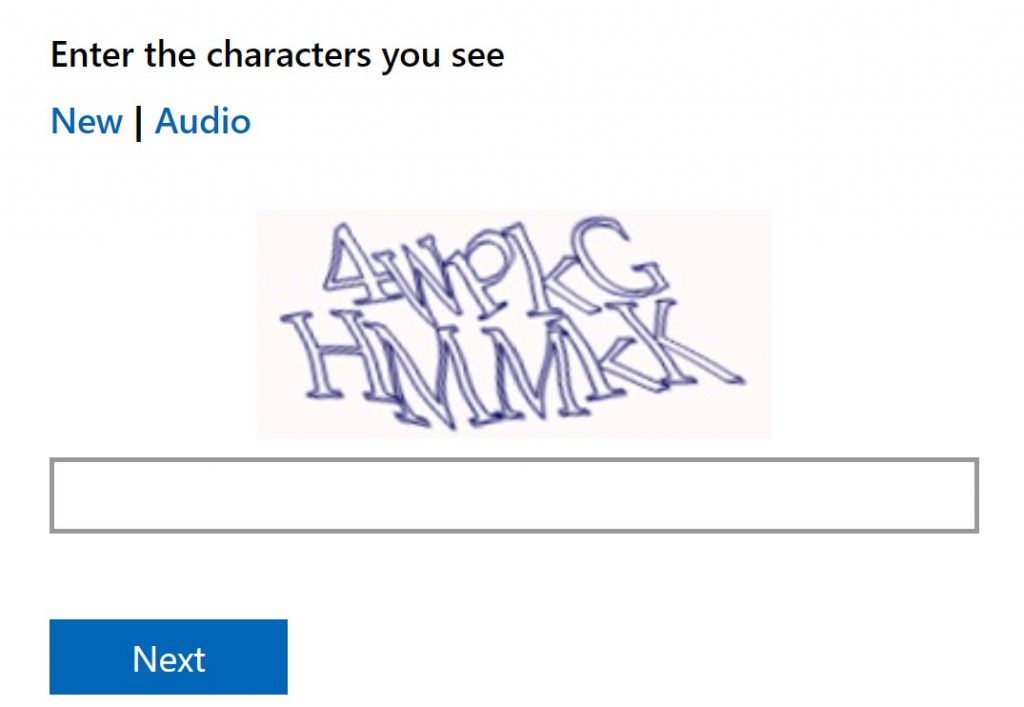Place cursor in the answer input field
The height and width of the screenshot is (707, 1024).
tap(514, 495)
